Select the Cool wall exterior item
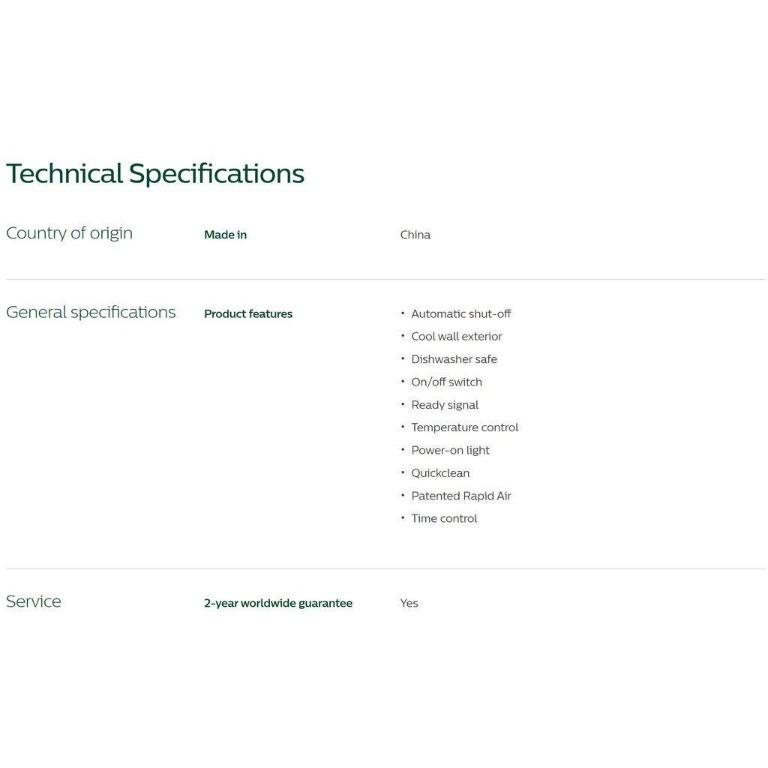 click(456, 337)
